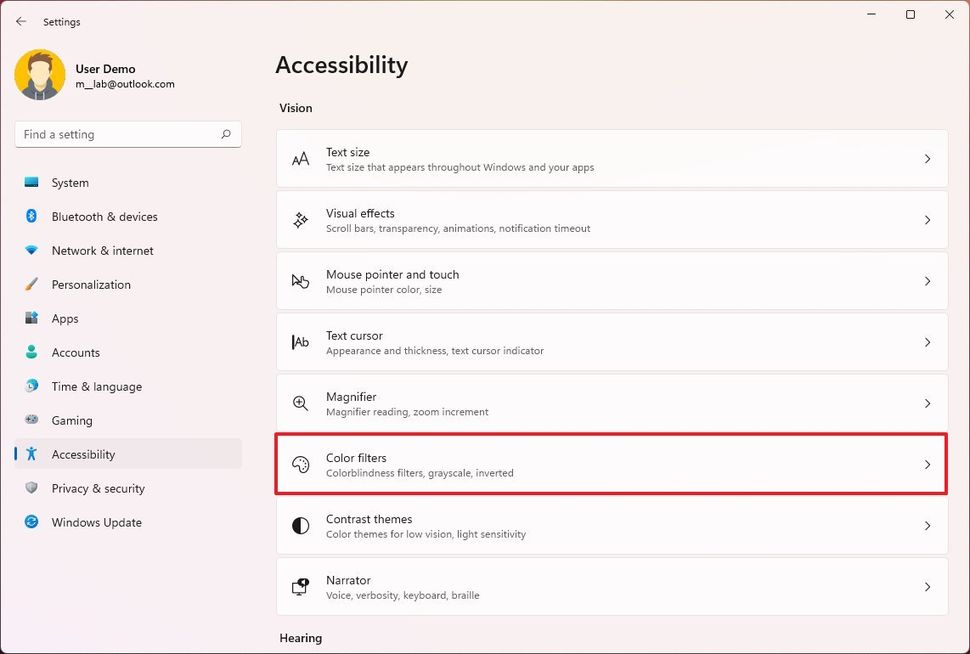The width and height of the screenshot is (970, 654).
Task: Expand the Text size settings chevron
Action: (x=927, y=159)
